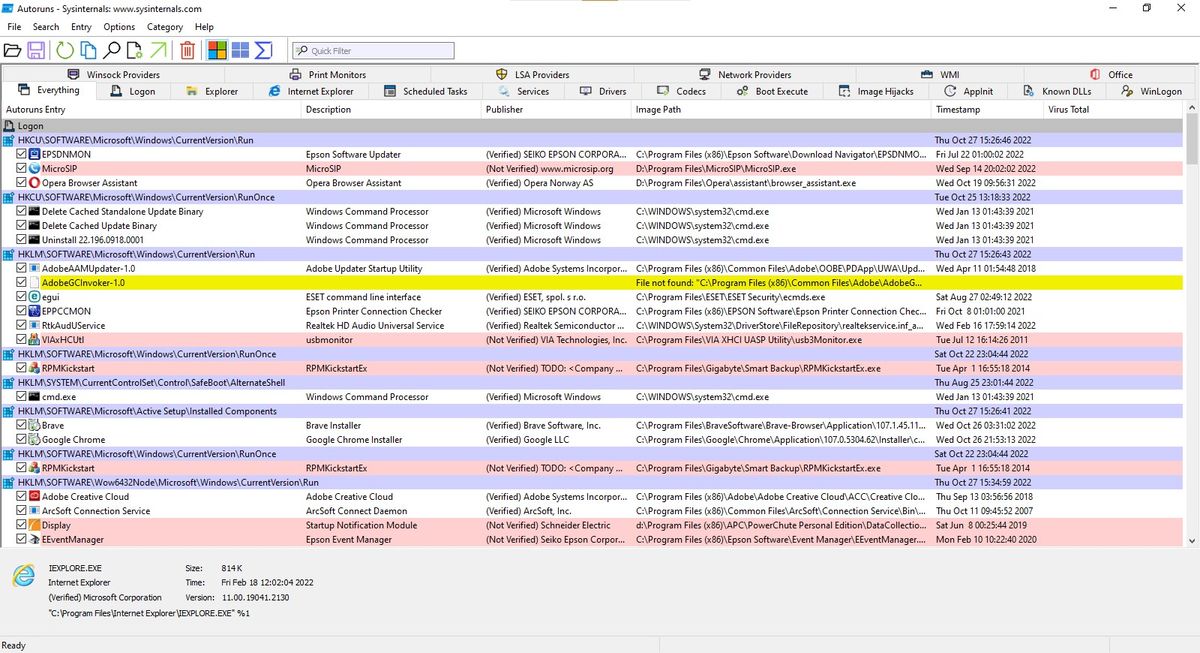Sort by Publisher column header

pyautogui.click(x=556, y=109)
